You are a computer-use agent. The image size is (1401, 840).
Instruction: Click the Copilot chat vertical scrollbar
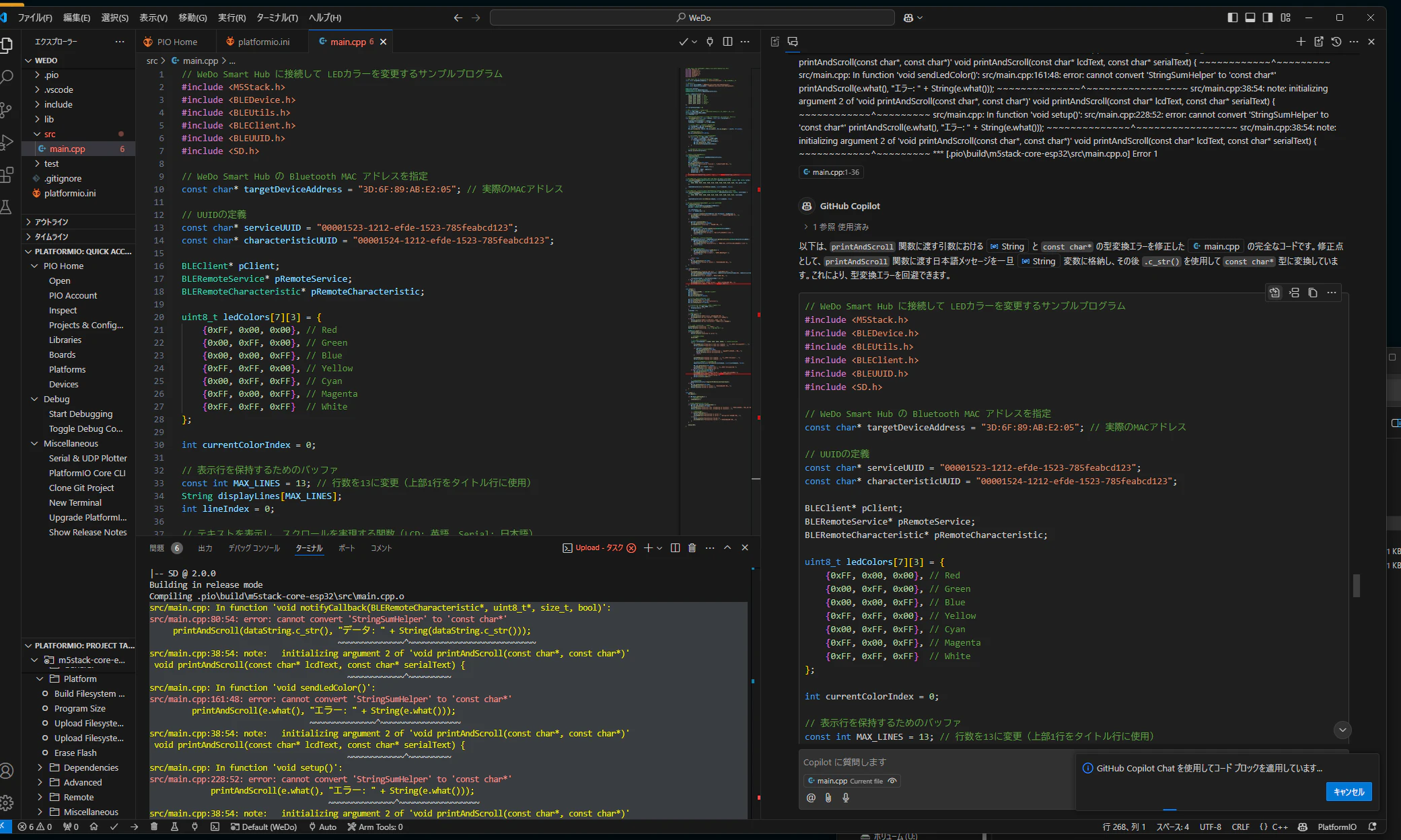click(1356, 585)
